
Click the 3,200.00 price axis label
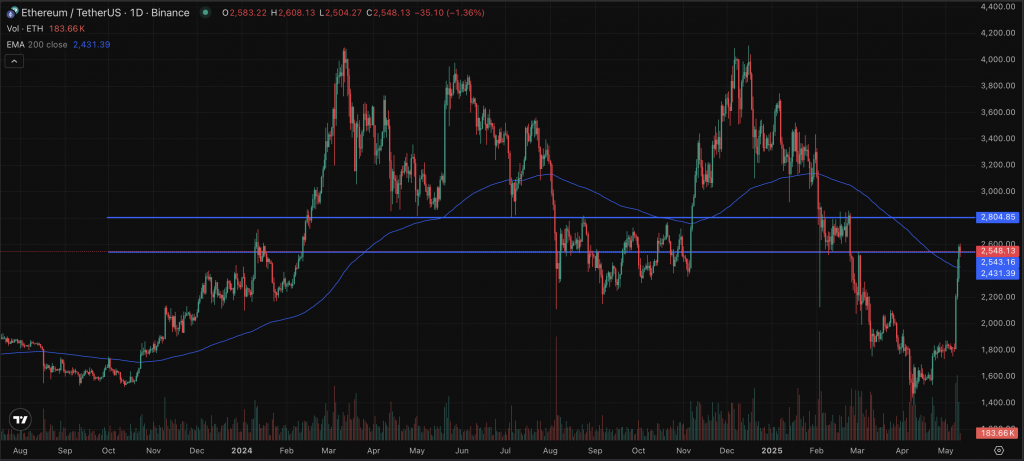[x=999, y=165]
